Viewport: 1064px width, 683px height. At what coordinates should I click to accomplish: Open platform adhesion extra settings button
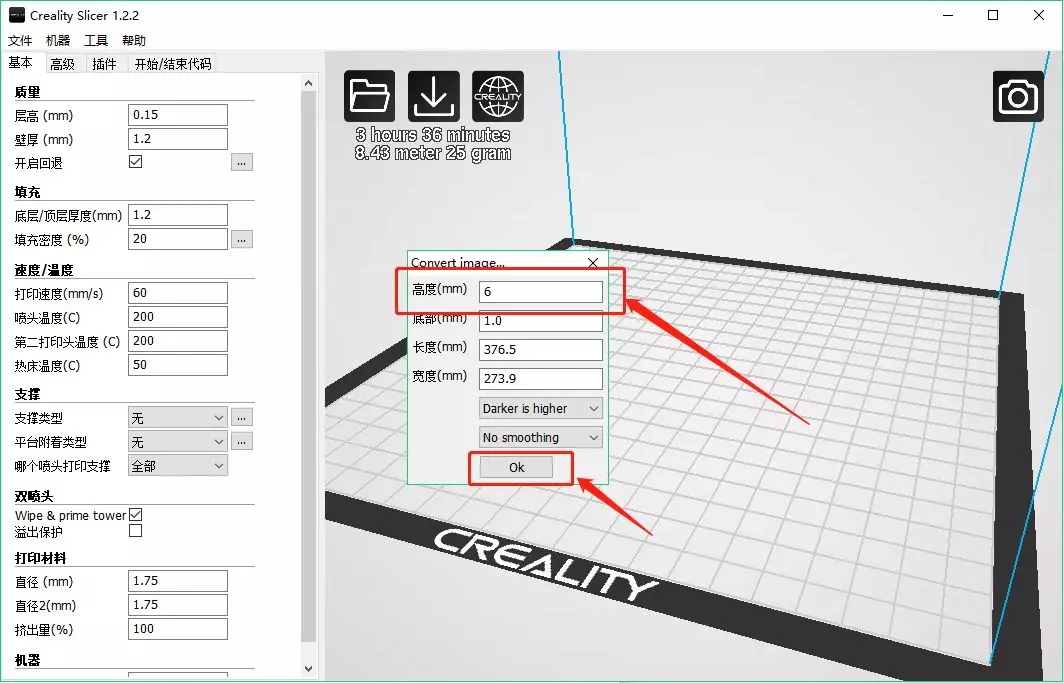point(242,442)
